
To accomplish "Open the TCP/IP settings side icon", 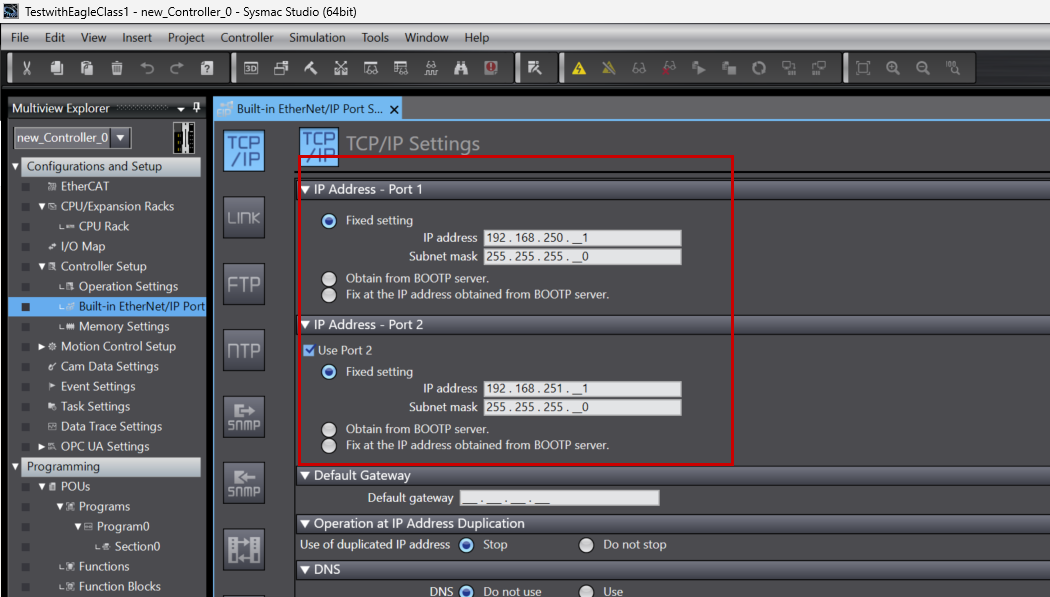I will coord(244,151).
